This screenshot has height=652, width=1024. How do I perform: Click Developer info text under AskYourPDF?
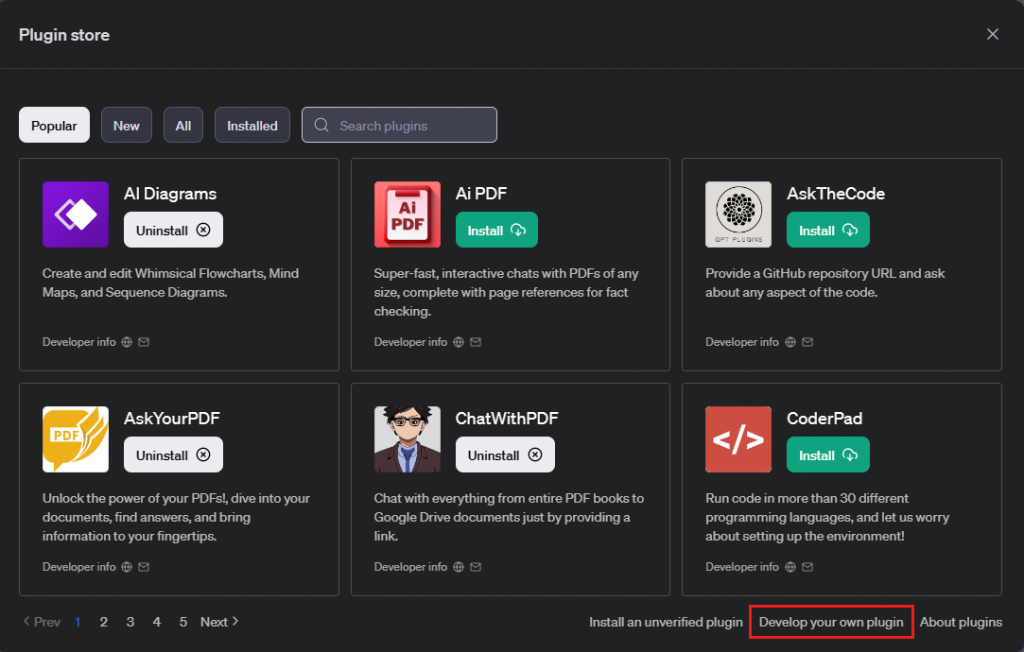pos(79,566)
